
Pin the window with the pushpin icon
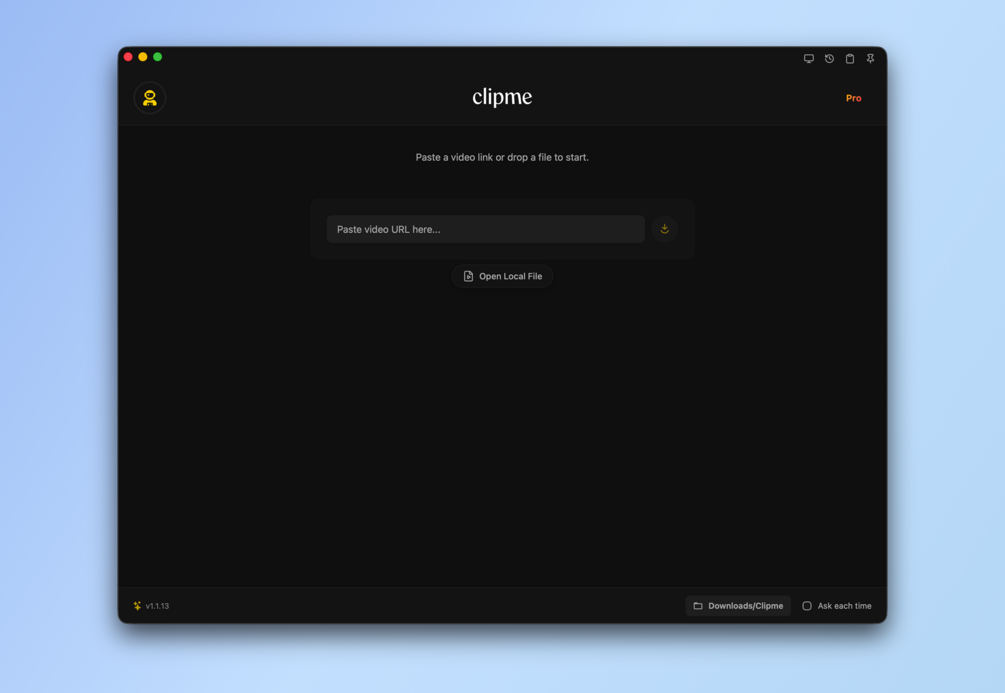(x=870, y=58)
